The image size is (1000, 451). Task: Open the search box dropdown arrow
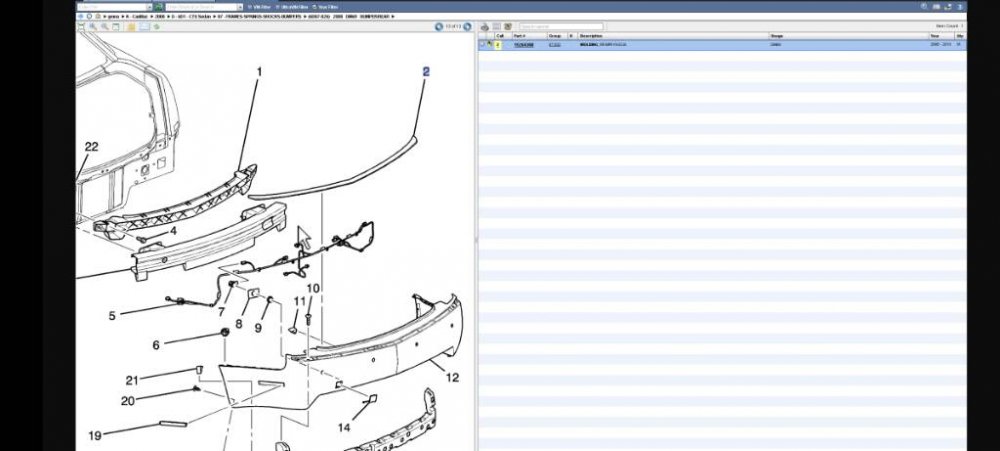tap(238, 7)
